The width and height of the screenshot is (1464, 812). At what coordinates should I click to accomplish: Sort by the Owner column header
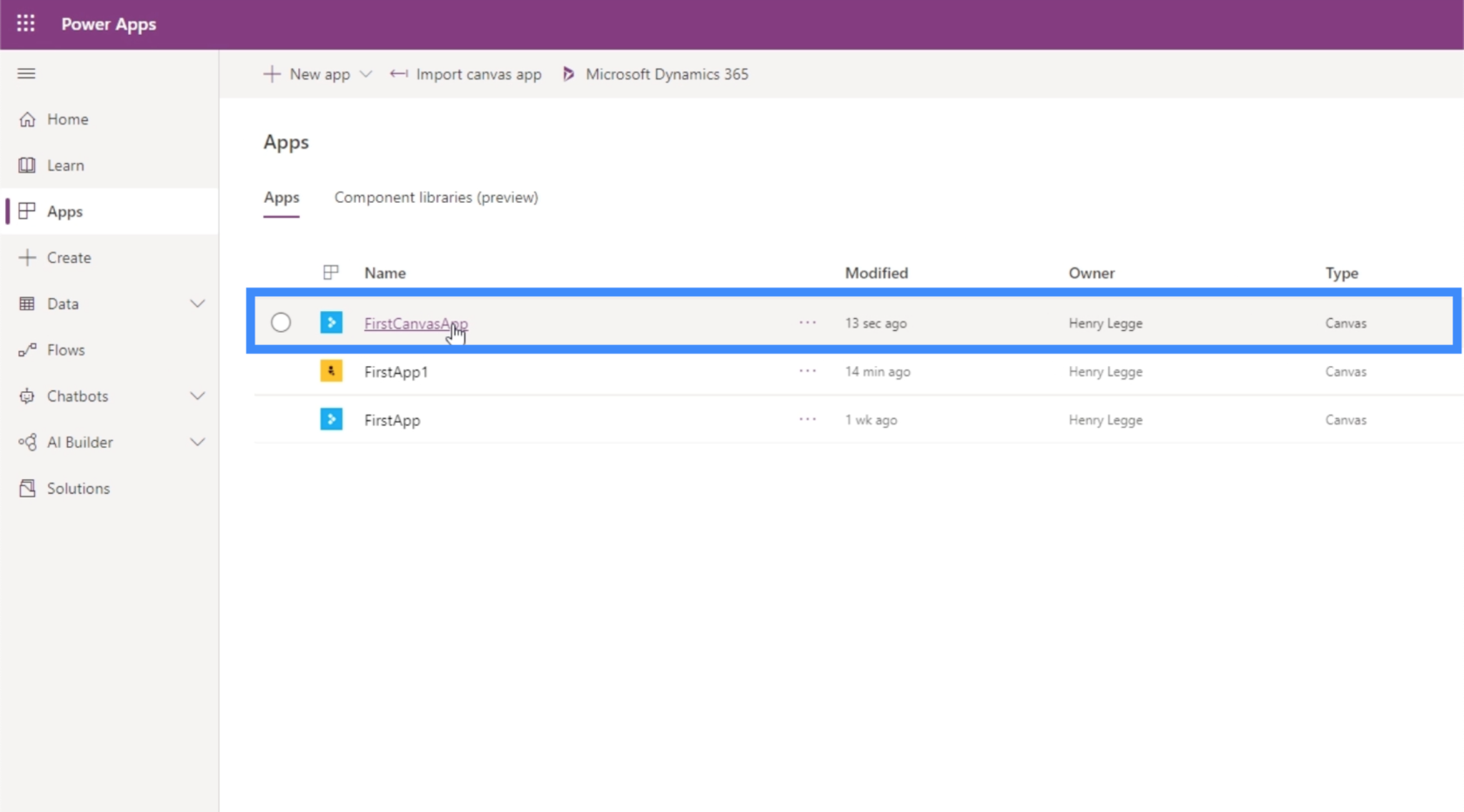click(1092, 273)
